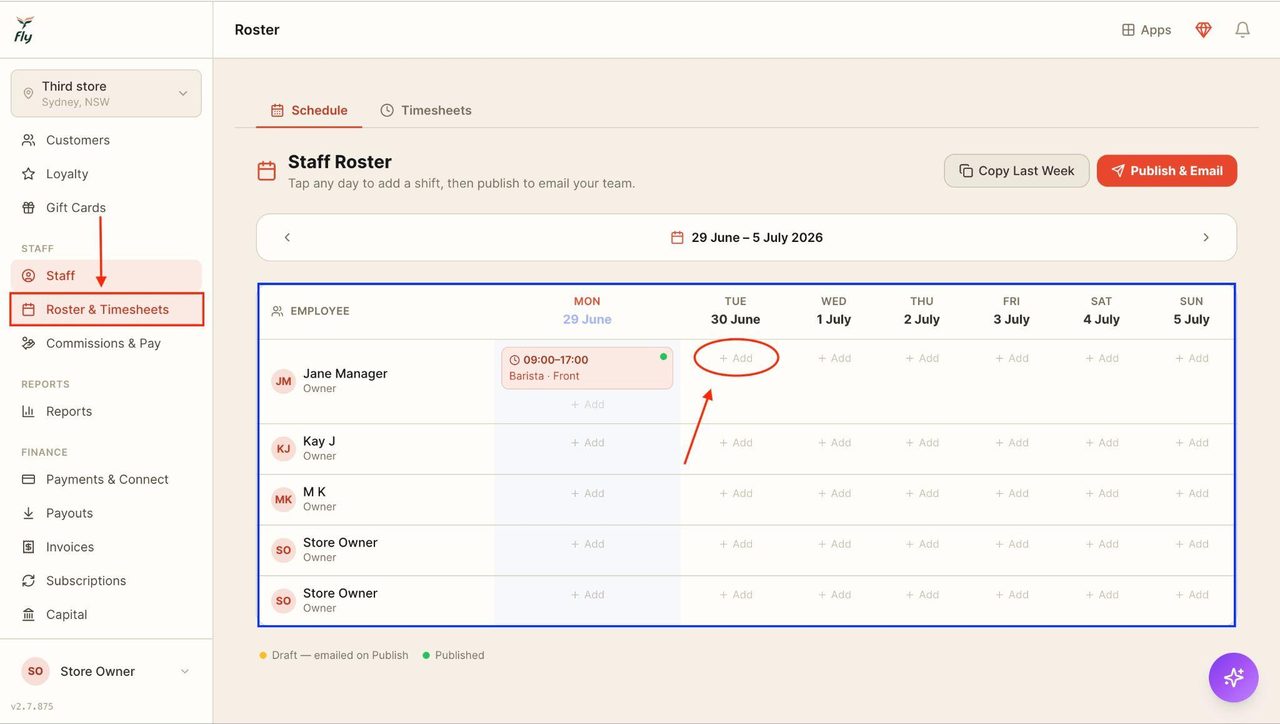Click the version v2.7.875 label
The image size is (1280, 724).
[x=32, y=707]
